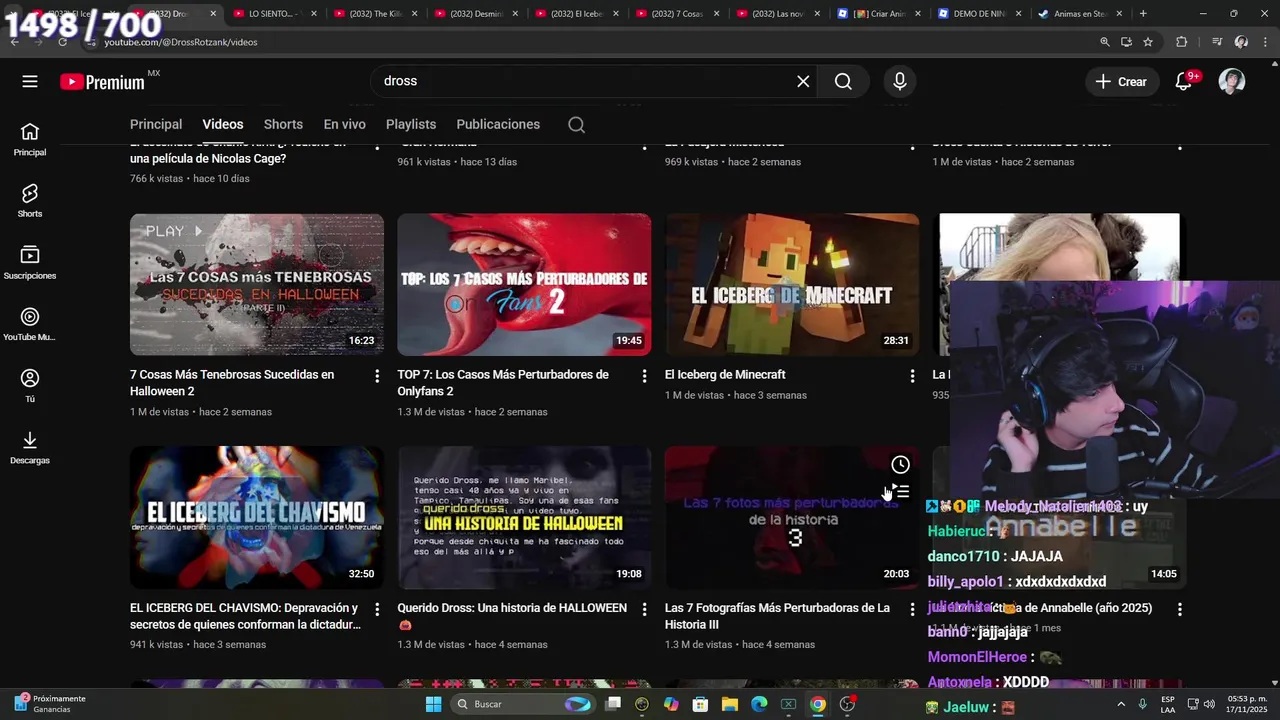The height and width of the screenshot is (720, 1280).
Task: Switch to the 'DEMO DE NIN' browser tab
Action: [x=978, y=14]
